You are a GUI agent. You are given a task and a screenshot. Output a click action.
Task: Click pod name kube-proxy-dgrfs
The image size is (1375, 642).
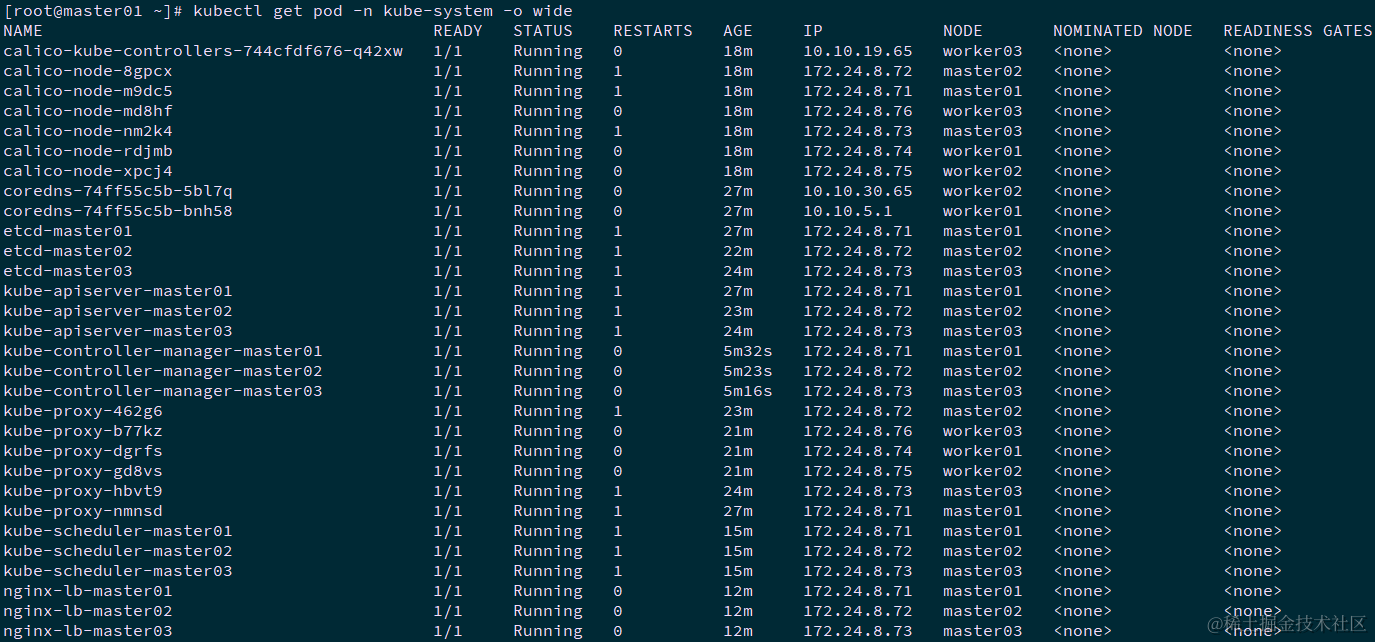pos(83,451)
